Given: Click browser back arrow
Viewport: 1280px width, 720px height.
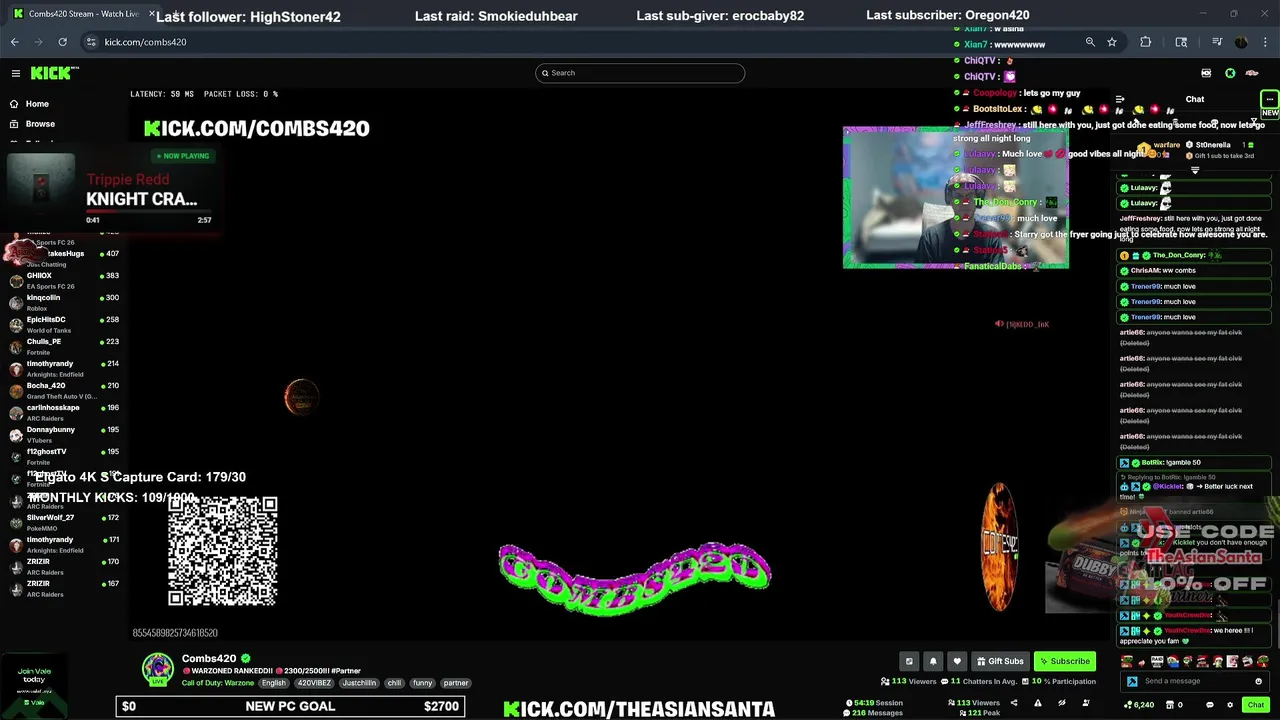Looking at the screenshot, I should (14, 42).
